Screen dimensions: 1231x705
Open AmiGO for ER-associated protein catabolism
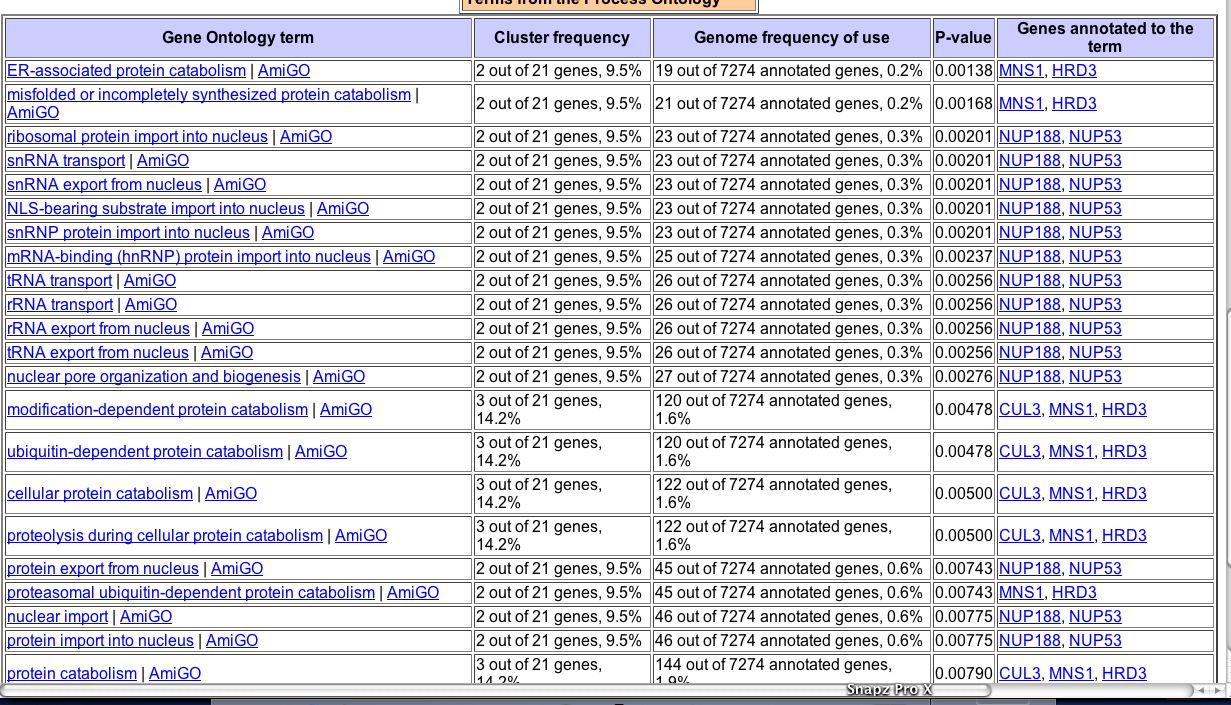pyautogui.click(x=284, y=71)
